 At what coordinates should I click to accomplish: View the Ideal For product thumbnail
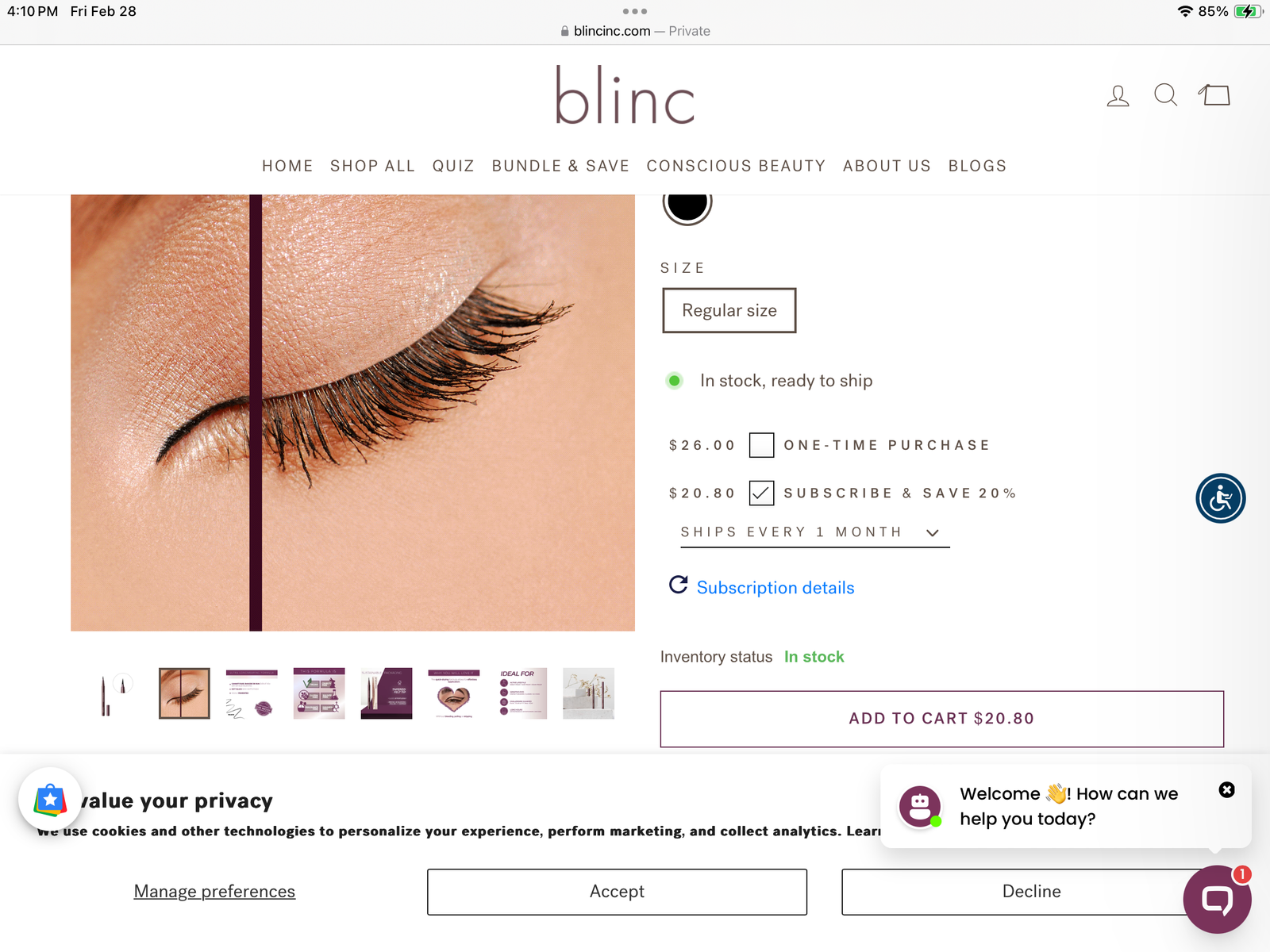521,693
